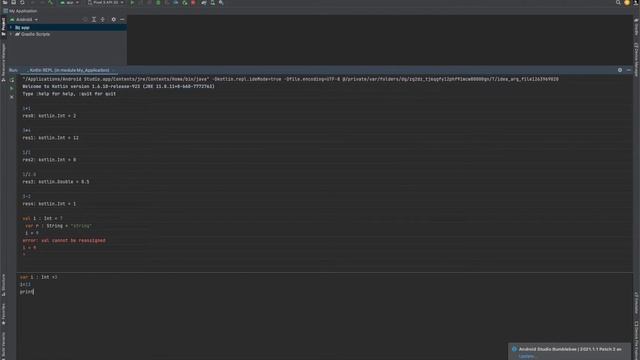640x360 pixels.
Task: Click the Welcome to Kotlin version line
Action: (x=118, y=87)
